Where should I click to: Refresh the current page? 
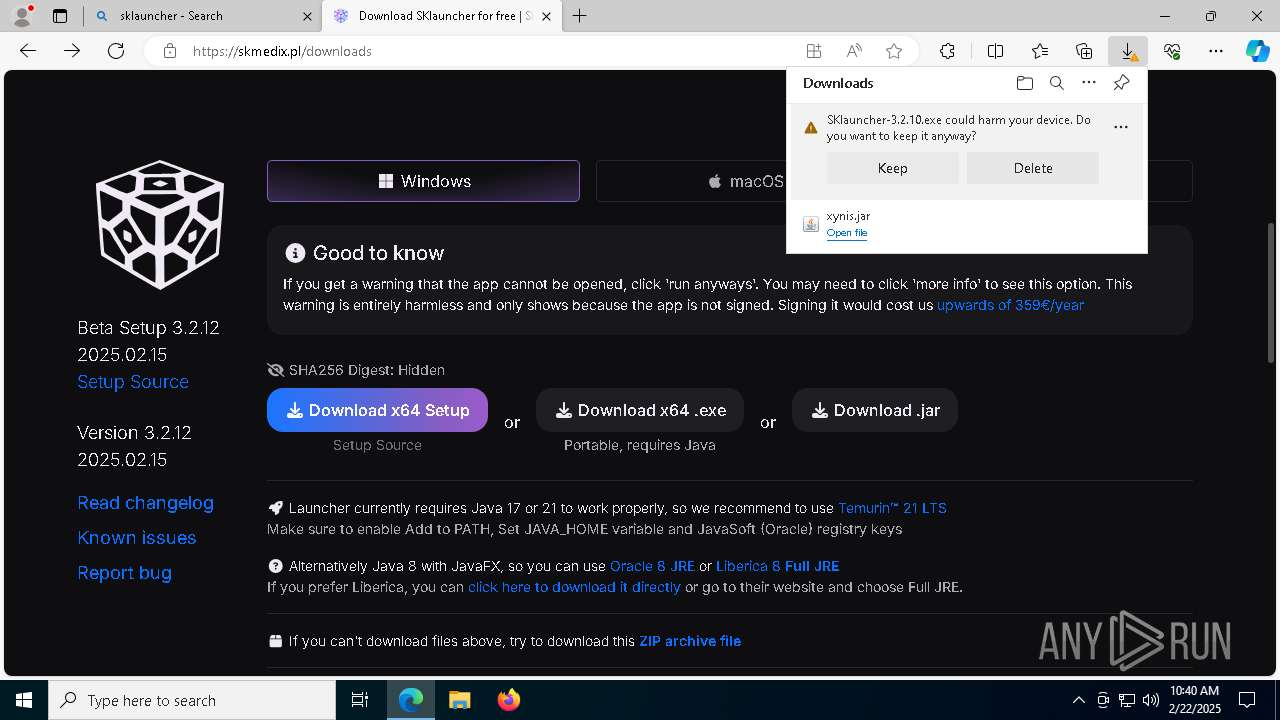pyautogui.click(x=116, y=51)
